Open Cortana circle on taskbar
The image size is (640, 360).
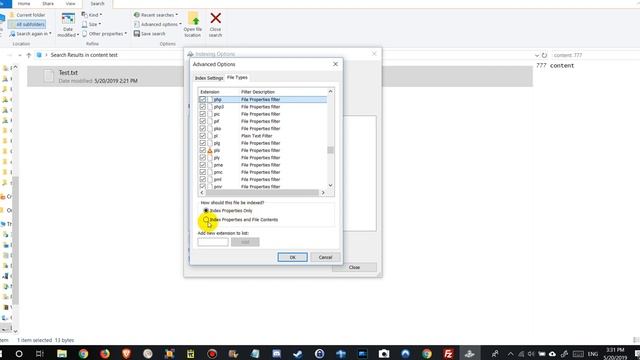(x=19, y=353)
